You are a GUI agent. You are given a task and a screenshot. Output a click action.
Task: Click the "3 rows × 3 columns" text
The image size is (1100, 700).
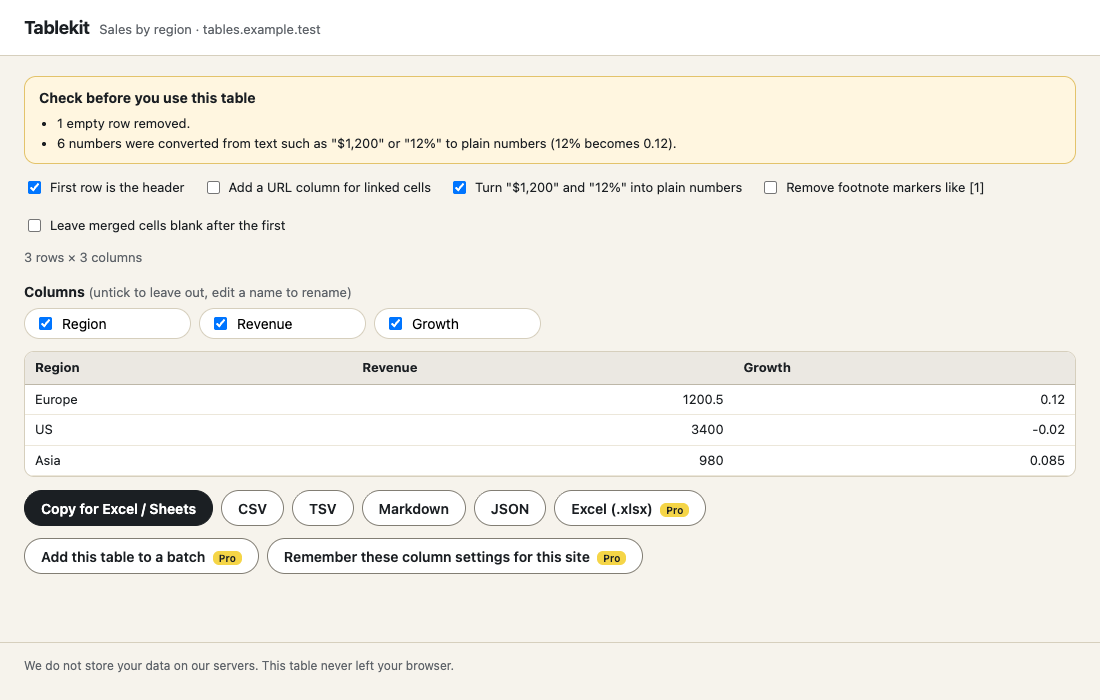pyautogui.click(x=83, y=257)
